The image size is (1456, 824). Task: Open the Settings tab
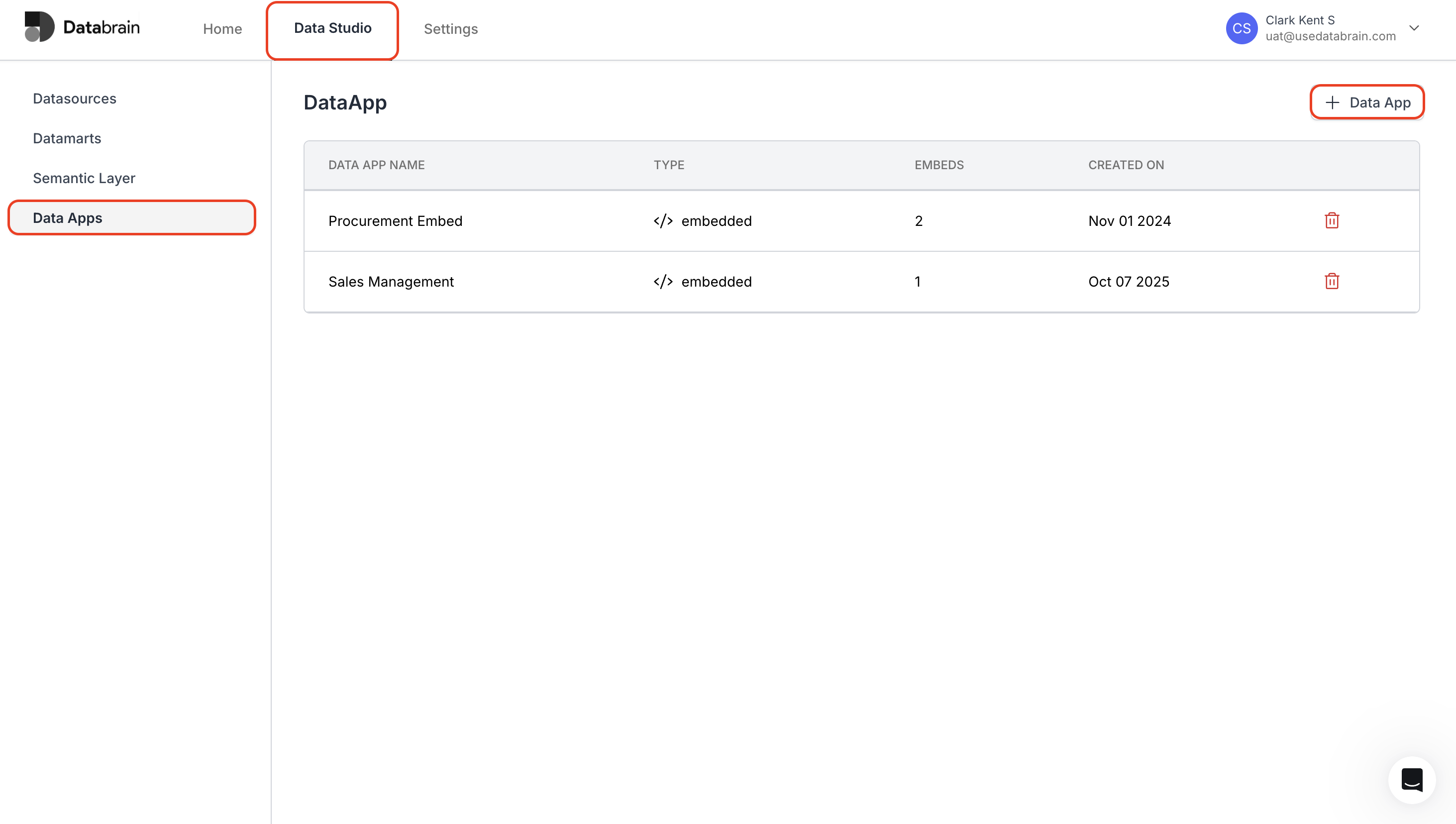[x=450, y=28]
